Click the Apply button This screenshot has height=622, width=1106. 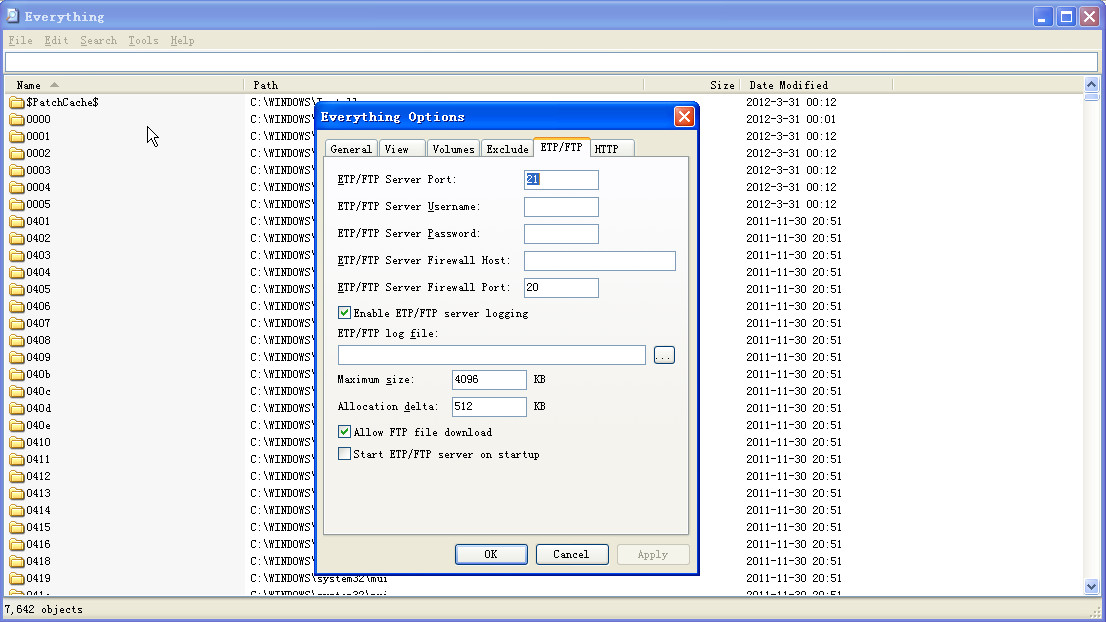652,554
